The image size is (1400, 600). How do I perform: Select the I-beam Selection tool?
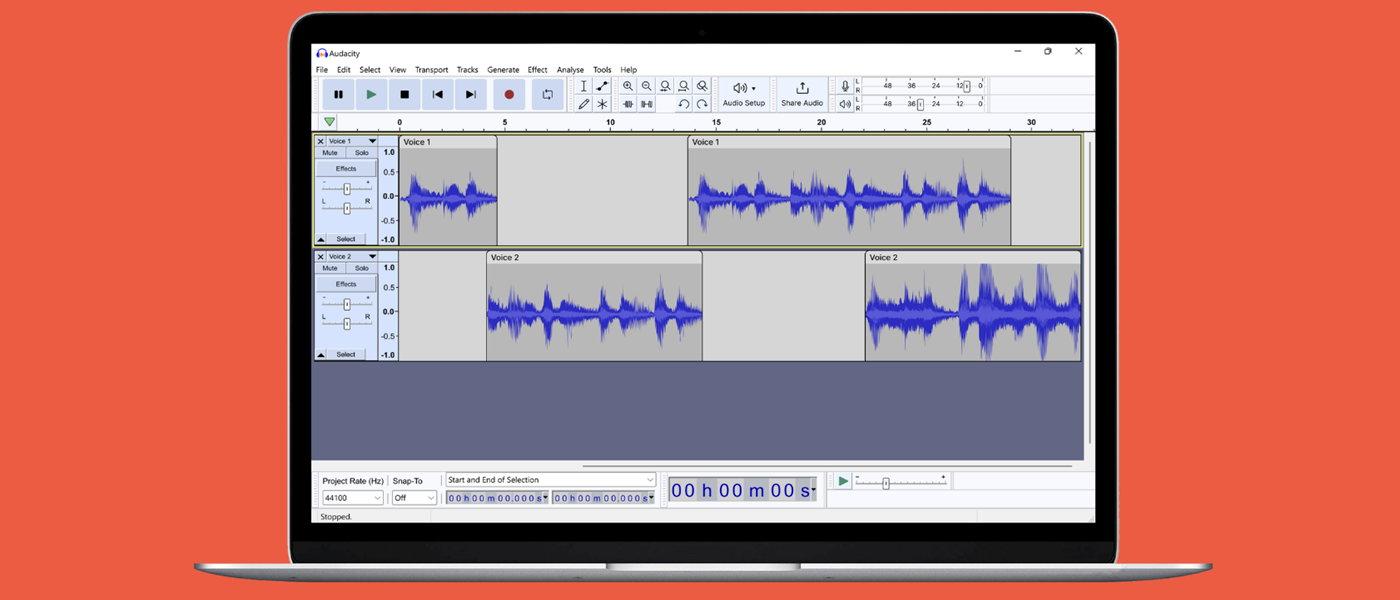584,86
